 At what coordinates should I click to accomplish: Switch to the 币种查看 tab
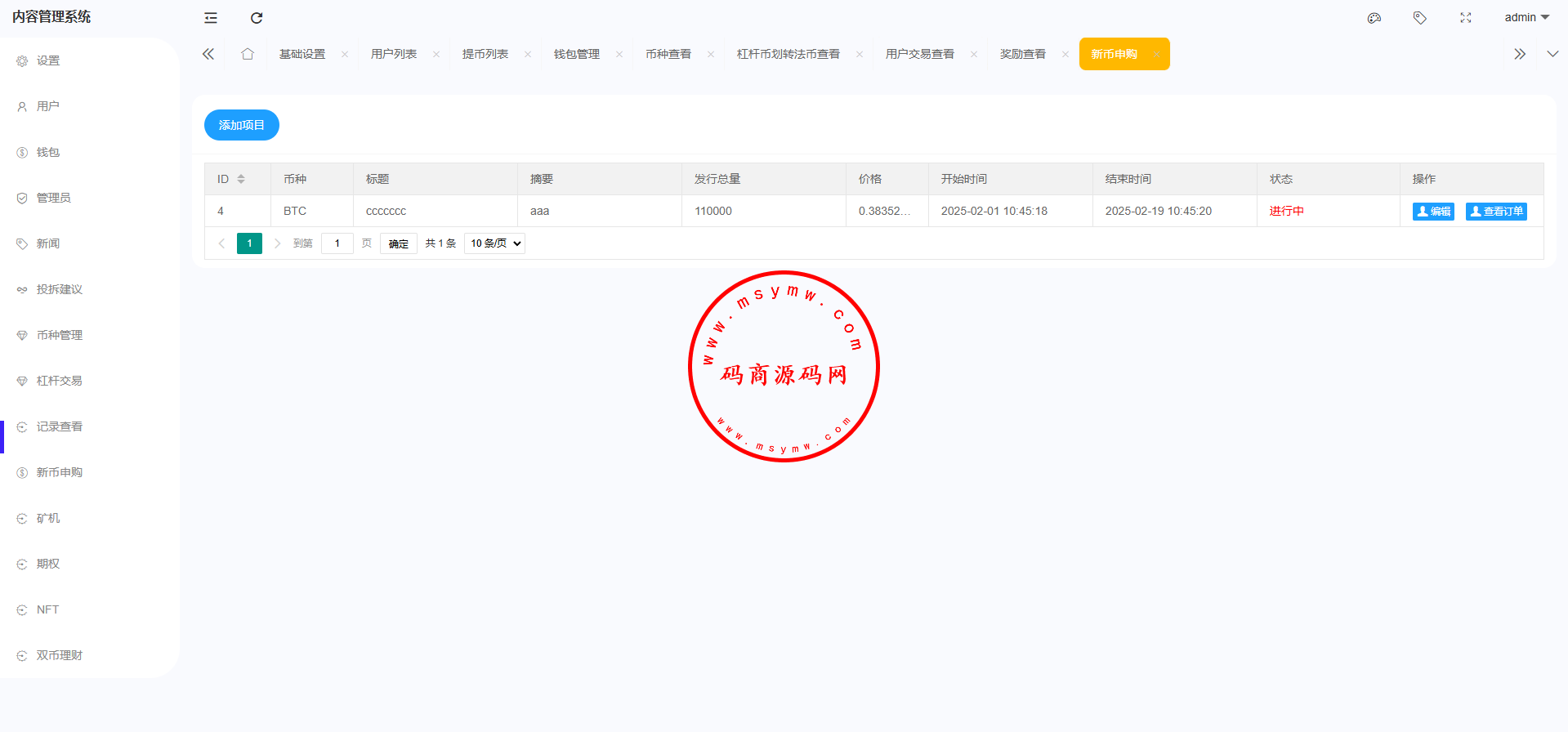668,54
